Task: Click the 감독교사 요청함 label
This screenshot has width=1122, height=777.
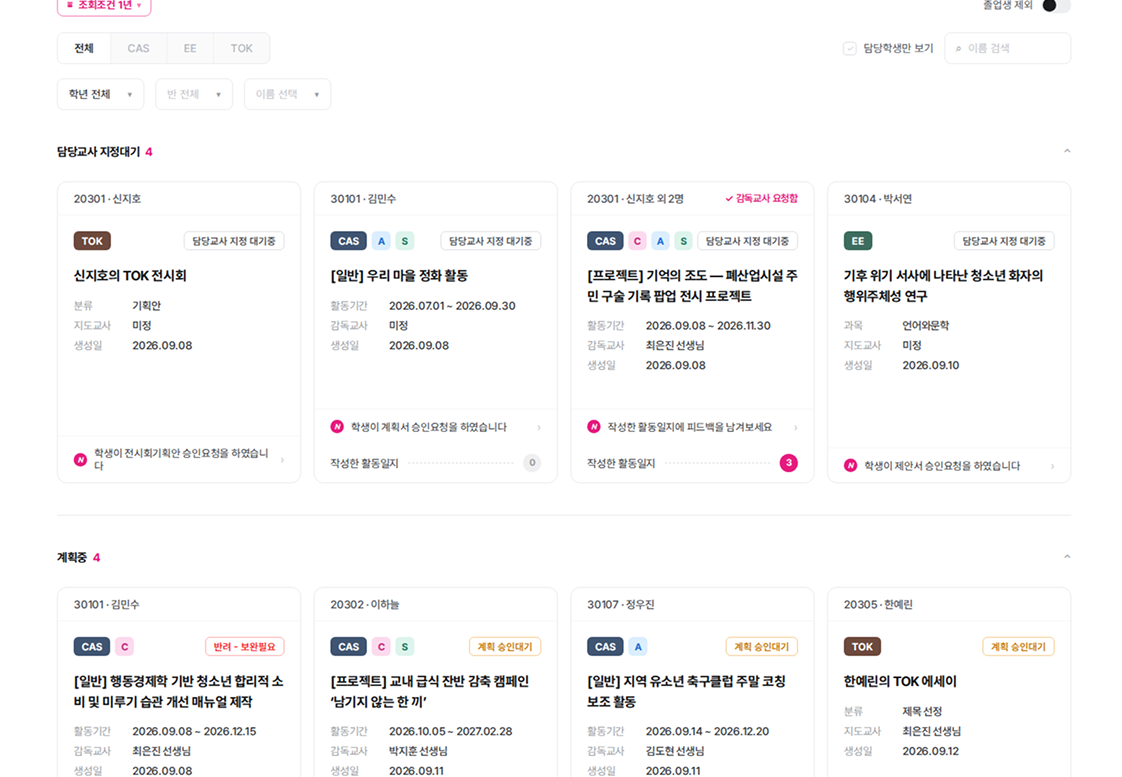Action: tap(761, 198)
